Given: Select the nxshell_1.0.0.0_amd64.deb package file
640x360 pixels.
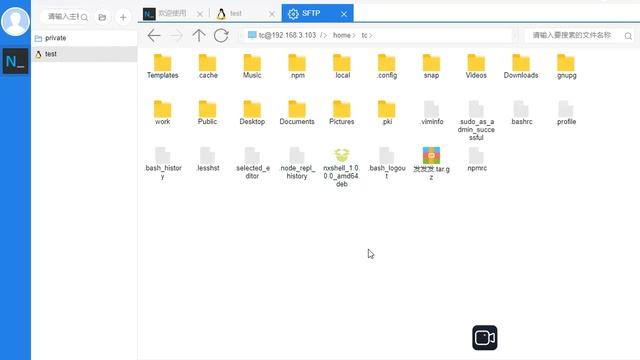Looking at the screenshot, I should click(x=342, y=167).
